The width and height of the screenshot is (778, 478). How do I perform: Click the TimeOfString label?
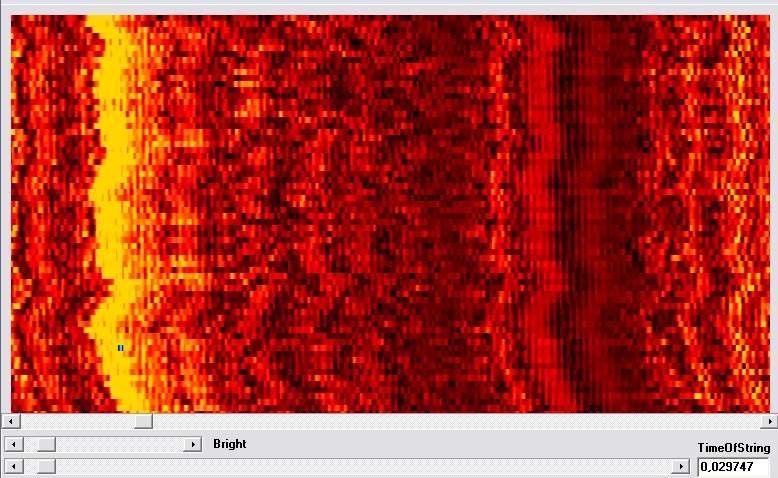(x=733, y=448)
